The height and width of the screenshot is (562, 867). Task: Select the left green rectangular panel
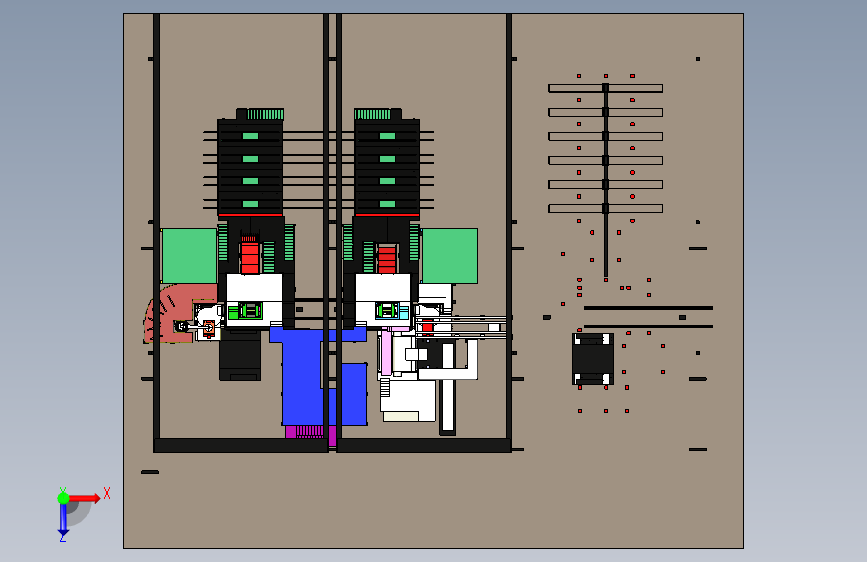[x=189, y=256]
